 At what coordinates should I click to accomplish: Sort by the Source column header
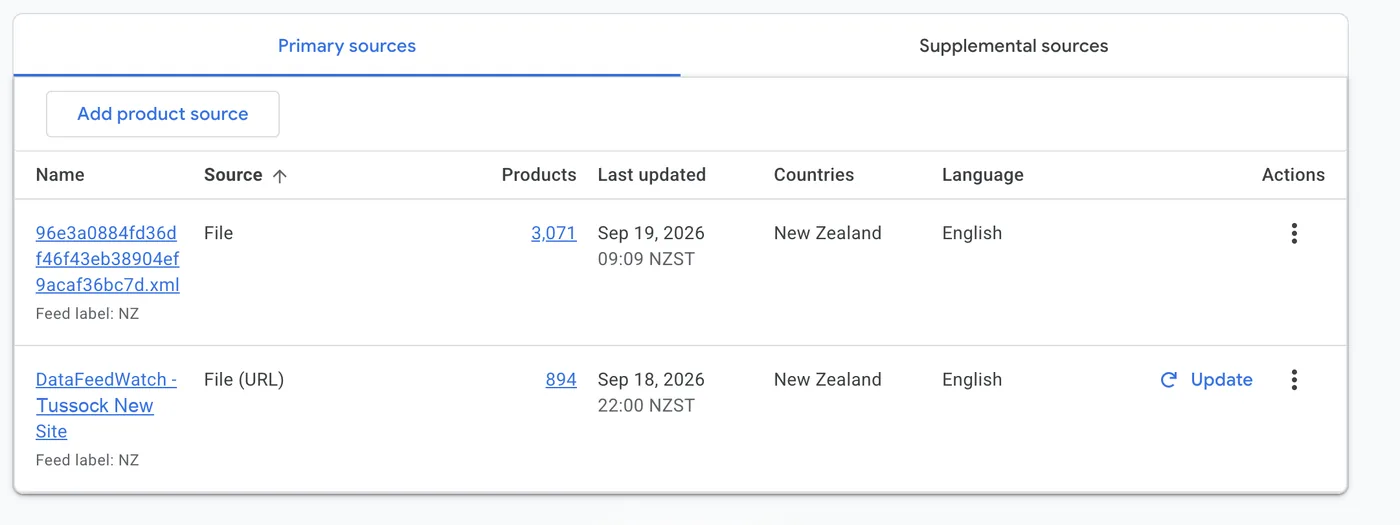point(233,175)
